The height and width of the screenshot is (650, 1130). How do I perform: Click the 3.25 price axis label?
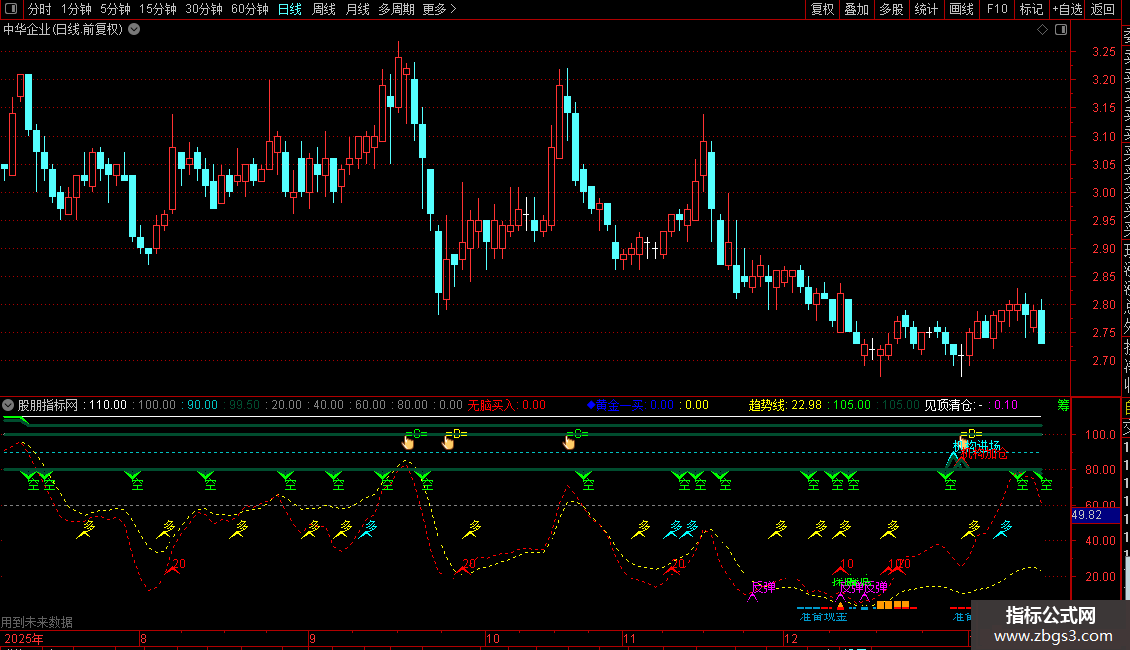point(1103,52)
